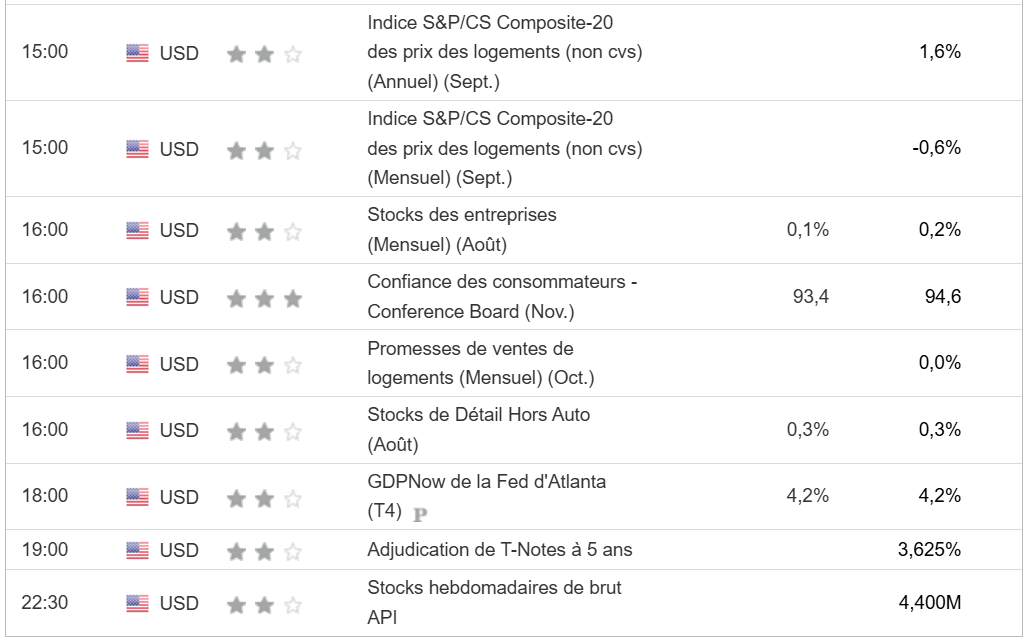Open Stocks hebdomadaires de brut API event

coord(494,603)
